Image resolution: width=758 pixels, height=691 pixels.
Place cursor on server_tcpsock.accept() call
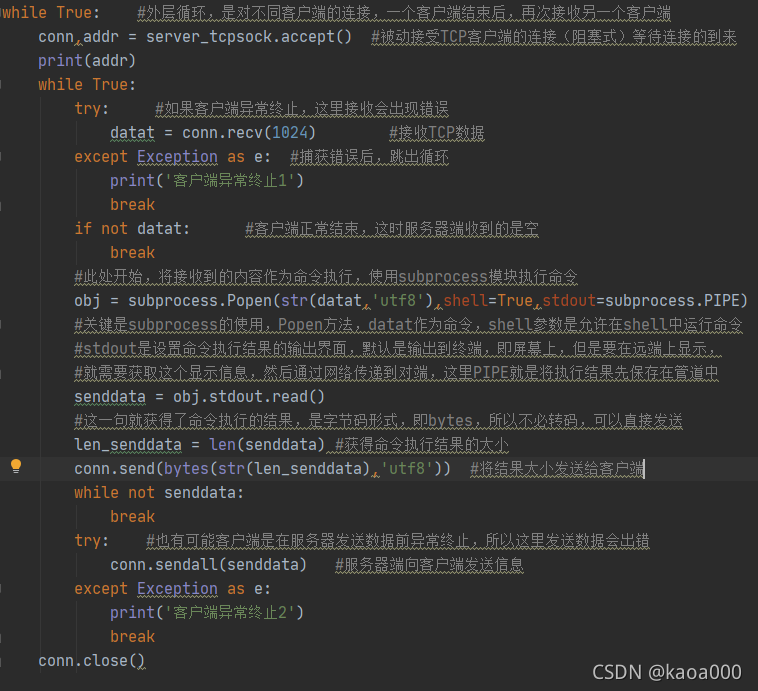coord(249,37)
